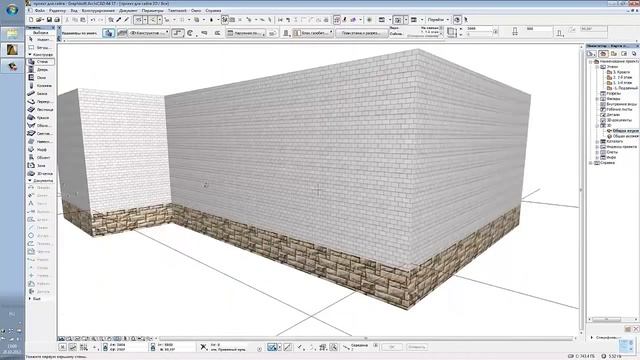Select the Window (Окно) tool
The height and width of the screenshot is (360, 640).
(40, 78)
